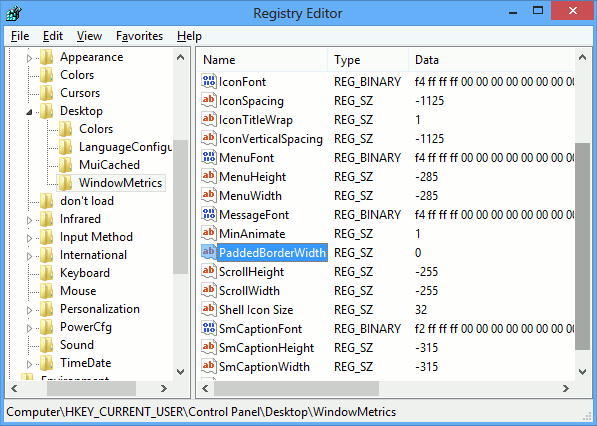Click the Keyboard folder icon

click(x=47, y=273)
